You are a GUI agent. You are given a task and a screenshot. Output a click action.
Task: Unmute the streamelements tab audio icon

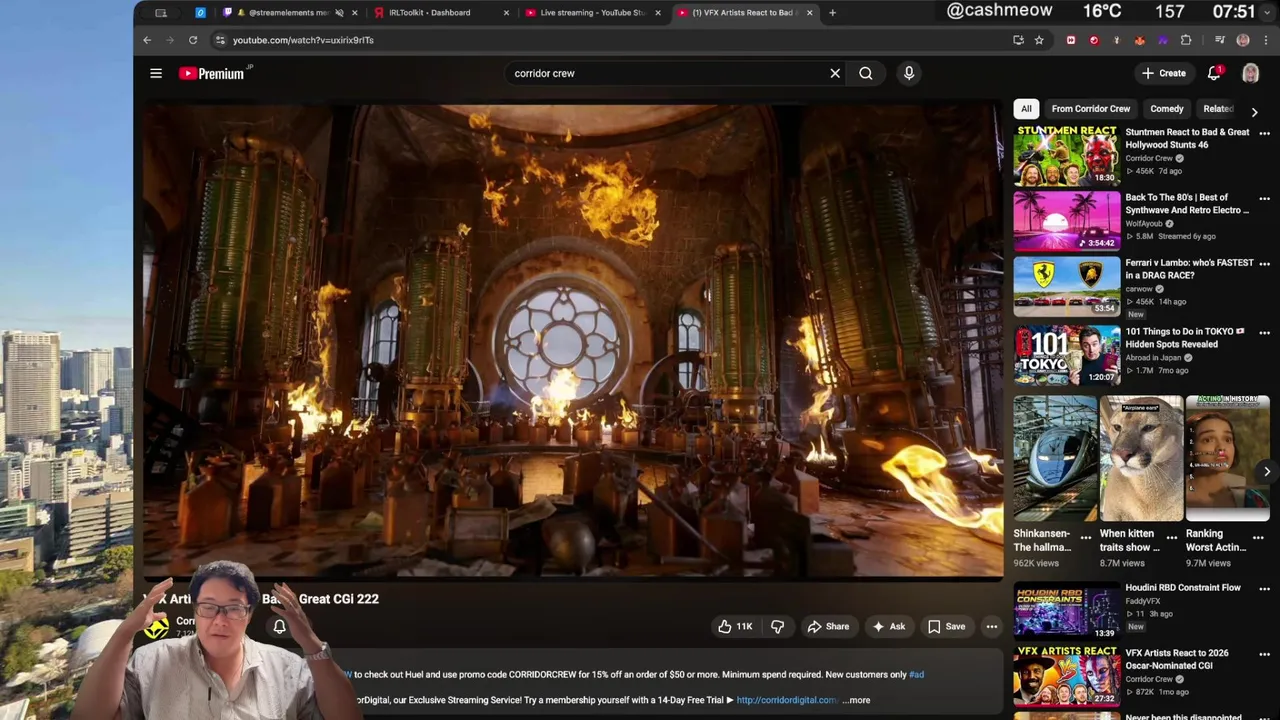click(340, 13)
